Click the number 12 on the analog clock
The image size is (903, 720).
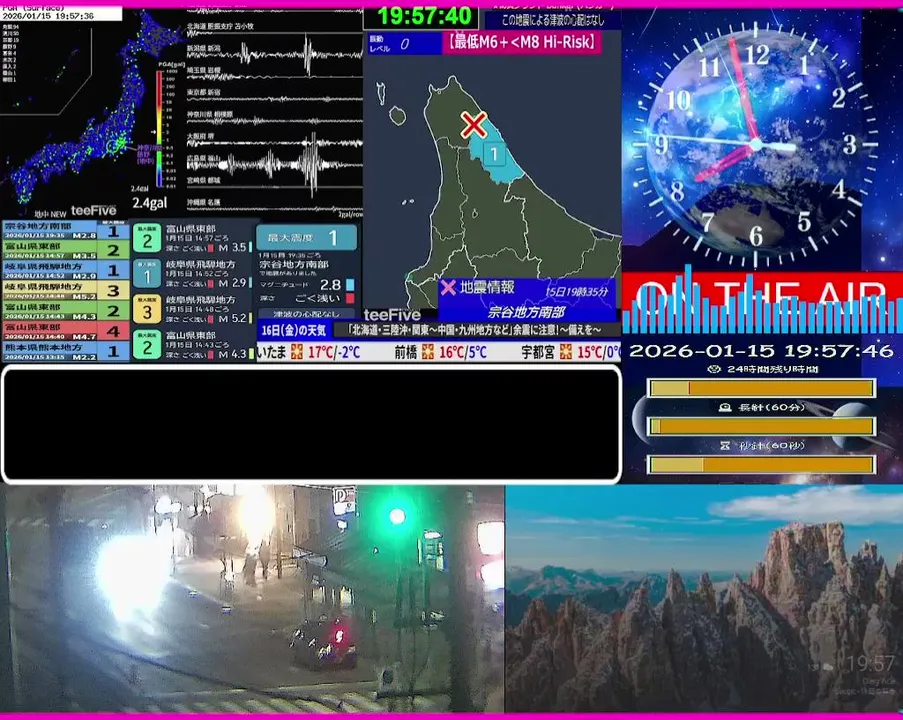(757, 56)
